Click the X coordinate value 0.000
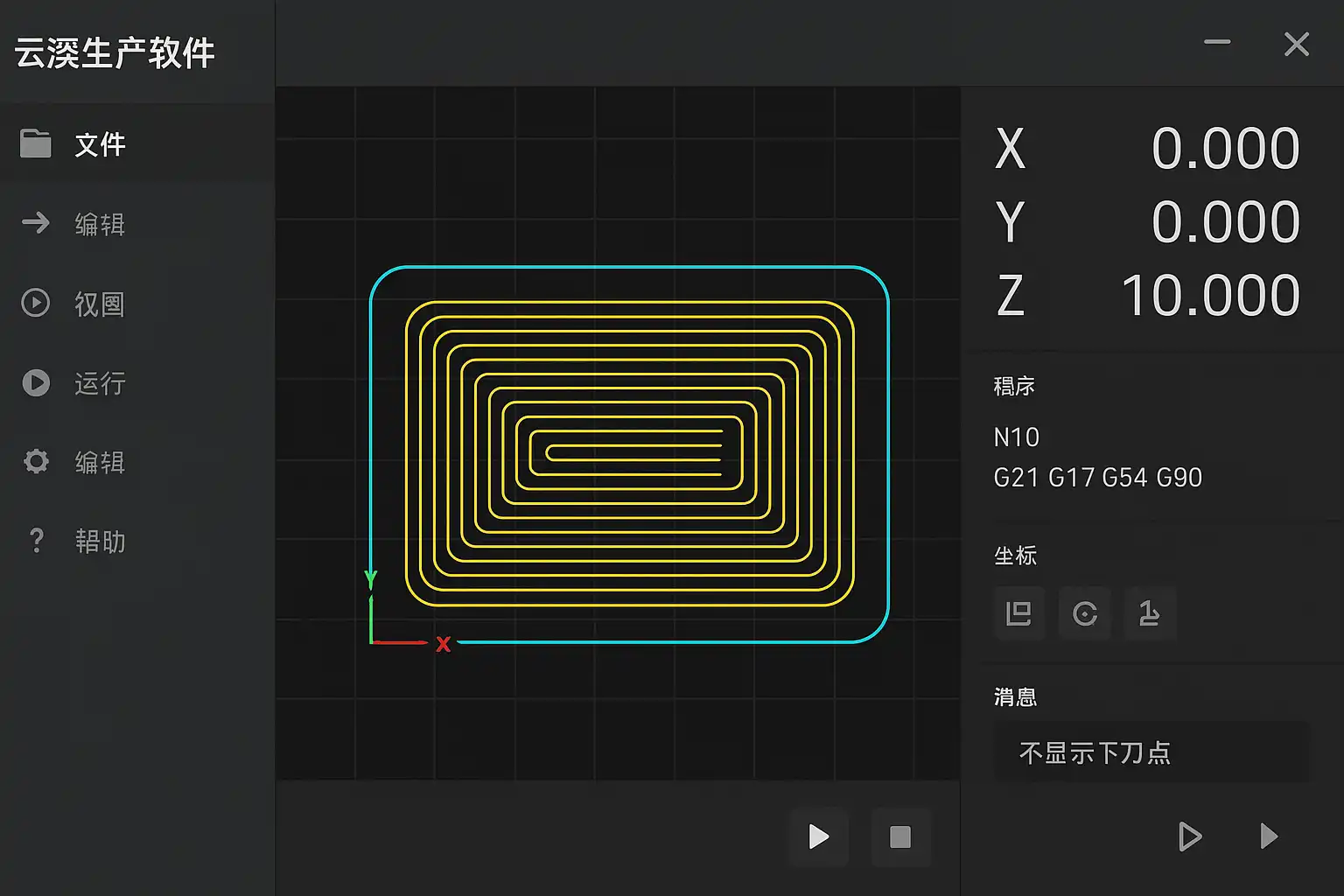 (1225, 149)
